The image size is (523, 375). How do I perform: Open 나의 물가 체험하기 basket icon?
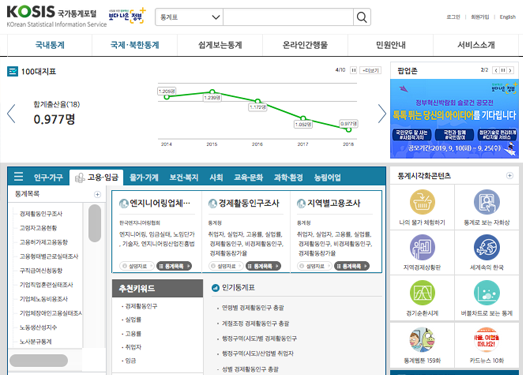422,202
